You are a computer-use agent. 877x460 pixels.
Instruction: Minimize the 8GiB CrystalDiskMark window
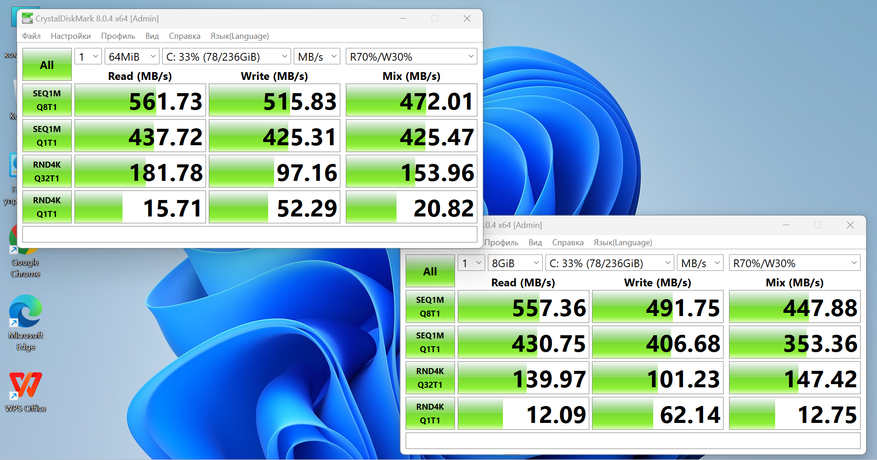(786, 225)
